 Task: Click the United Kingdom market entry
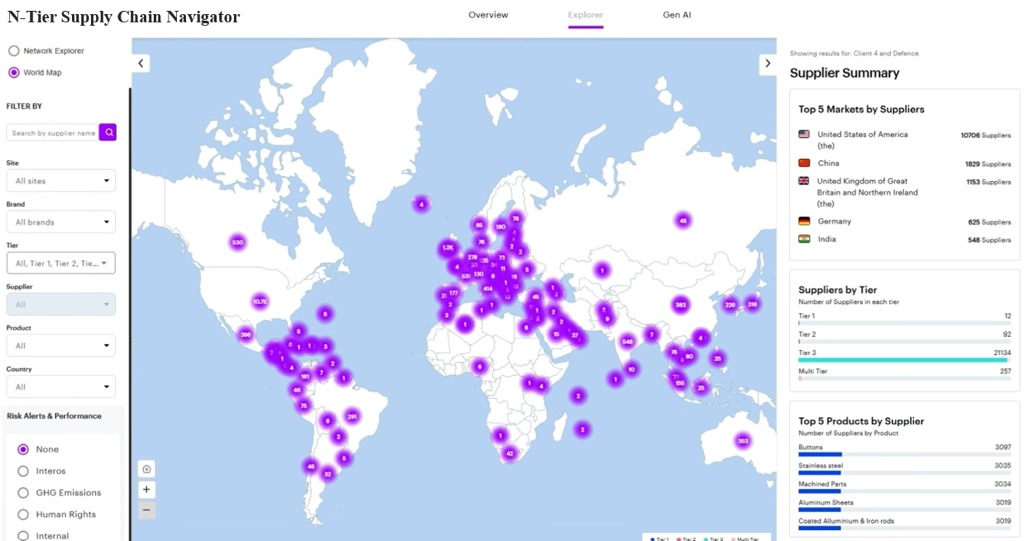tap(904, 192)
